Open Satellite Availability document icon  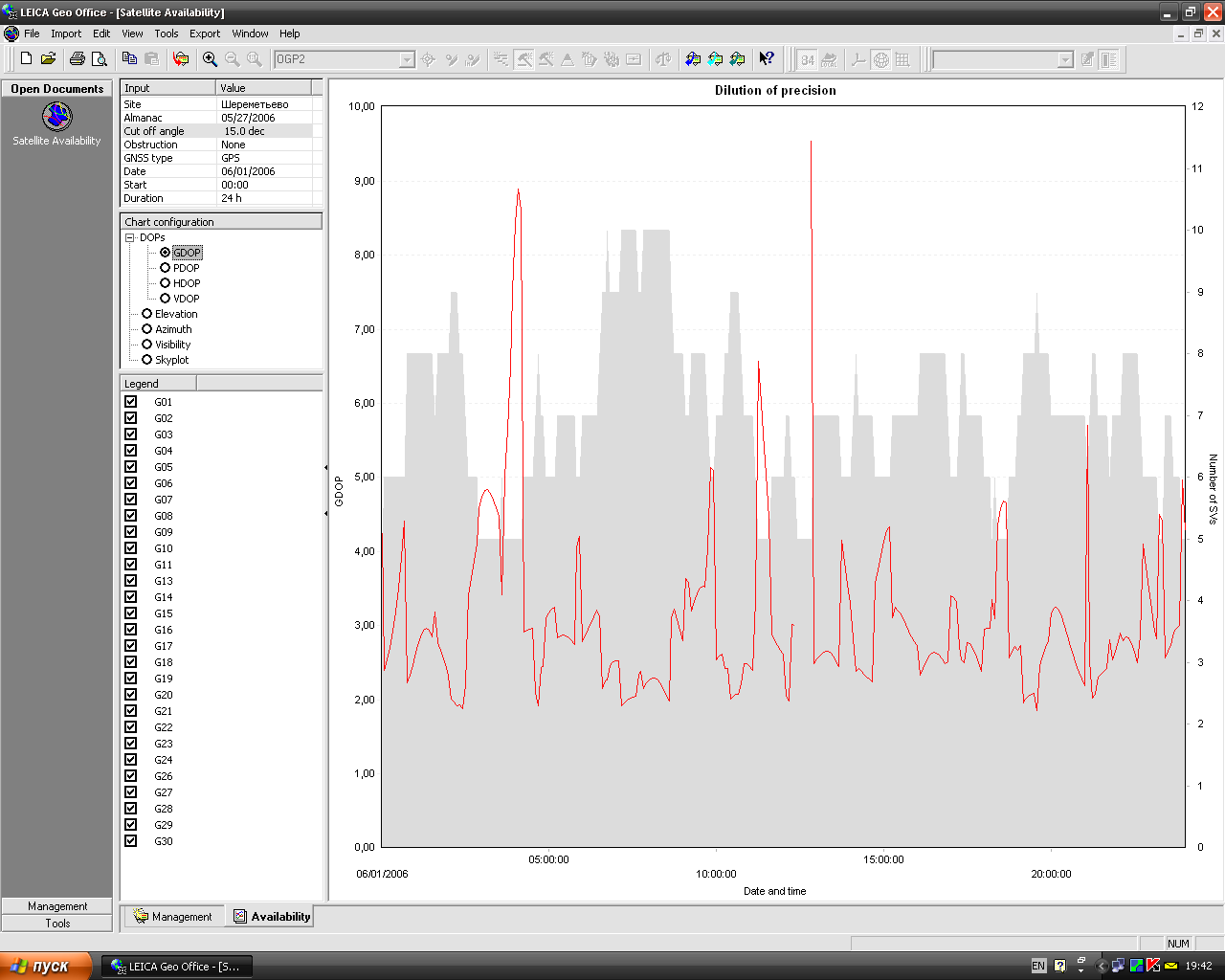click(x=56, y=117)
